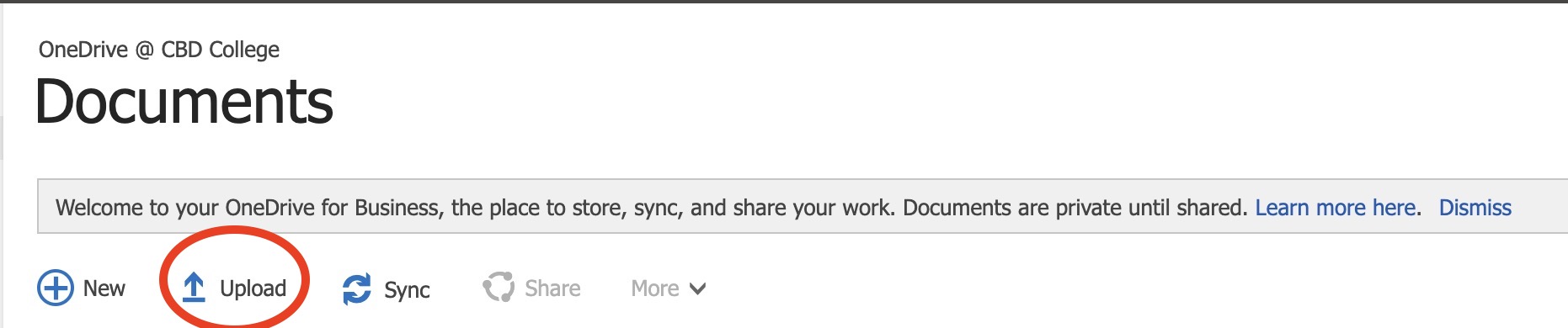Screen dimensions: 1568x328
Task: Select the Share text label
Action: coord(552,288)
